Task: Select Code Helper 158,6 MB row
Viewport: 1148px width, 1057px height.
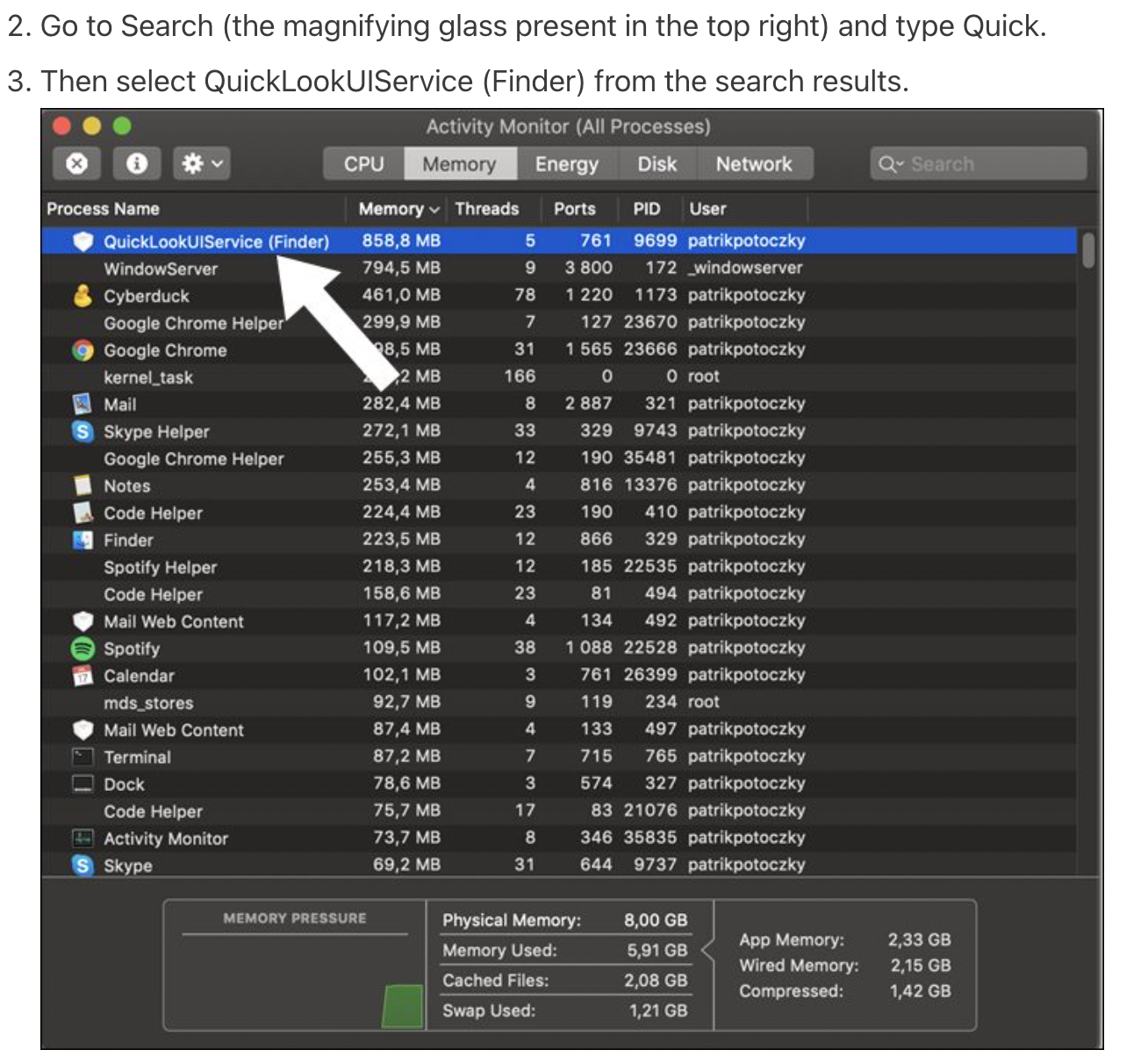Action: (x=558, y=594)
